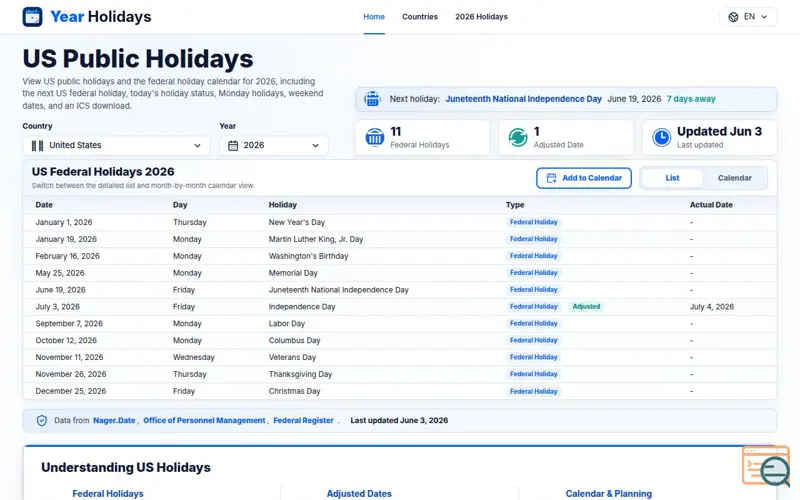Click the 11 Federal Holidays stat card
The image size is (800, 500).
[423, 138]
